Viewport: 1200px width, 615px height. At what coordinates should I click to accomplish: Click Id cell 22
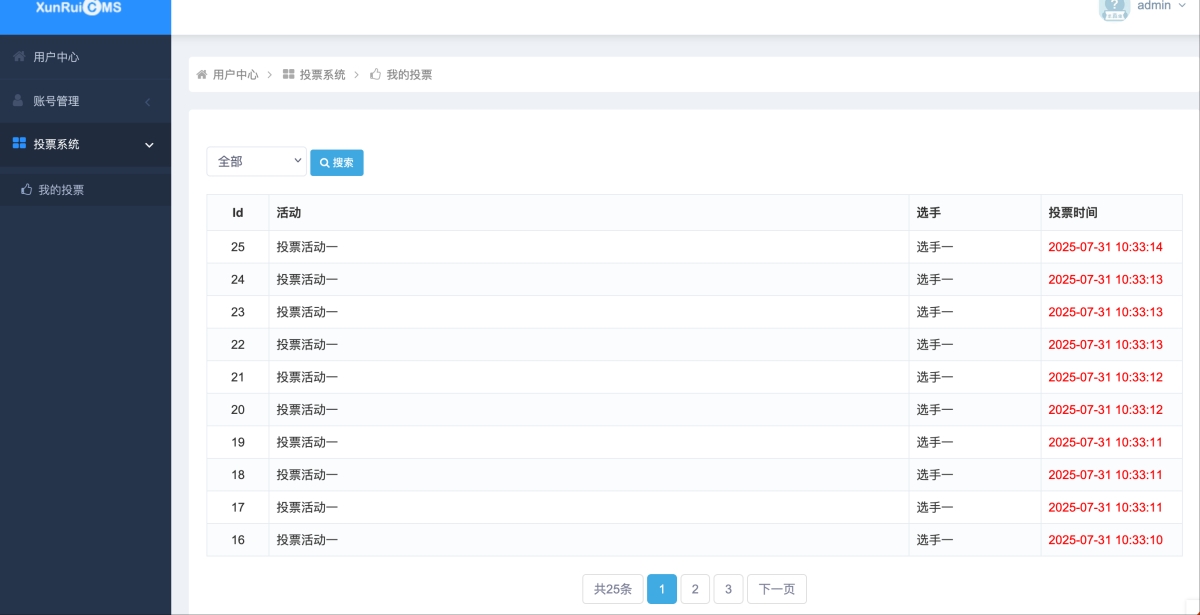238,344
